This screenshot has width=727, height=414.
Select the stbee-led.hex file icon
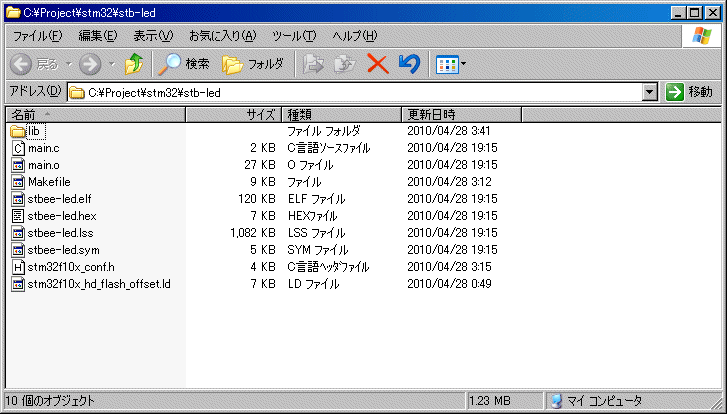click(x=18, y=216)
